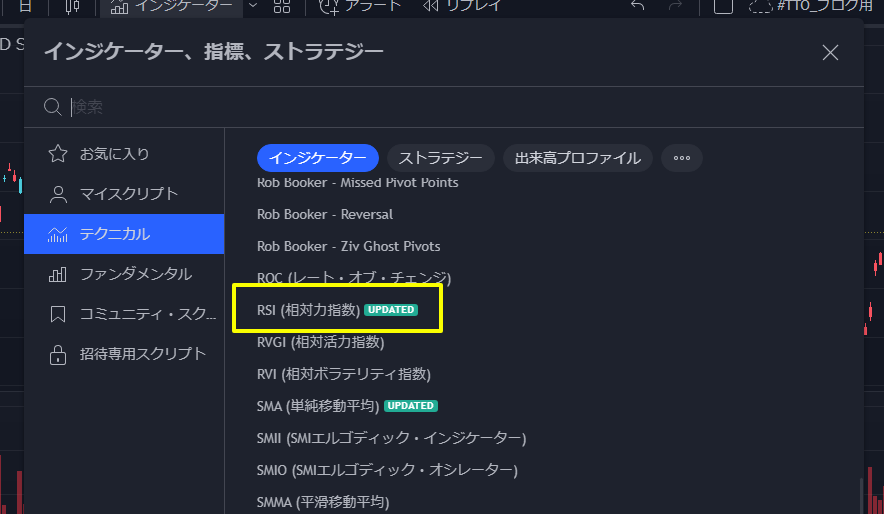The image size is (884, 514).
Task: Click the lock icon beside 招待専用スクリプト
Action: pos(58,355)
